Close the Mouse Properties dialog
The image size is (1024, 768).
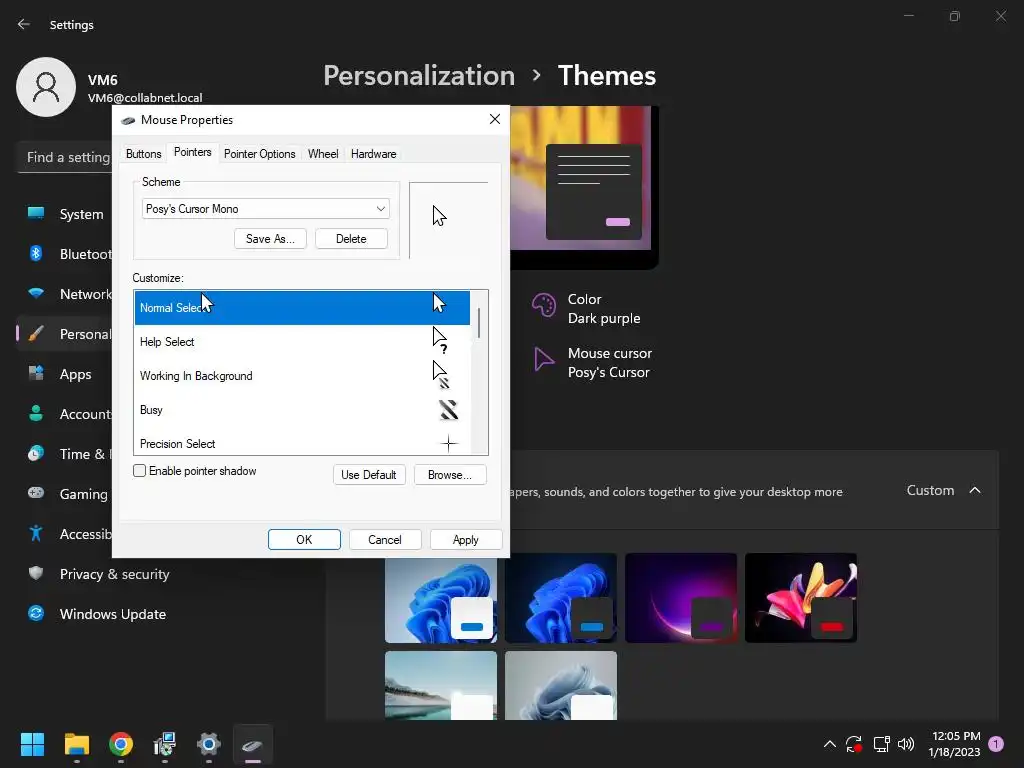pyautogui.click(x=495, y=119)
